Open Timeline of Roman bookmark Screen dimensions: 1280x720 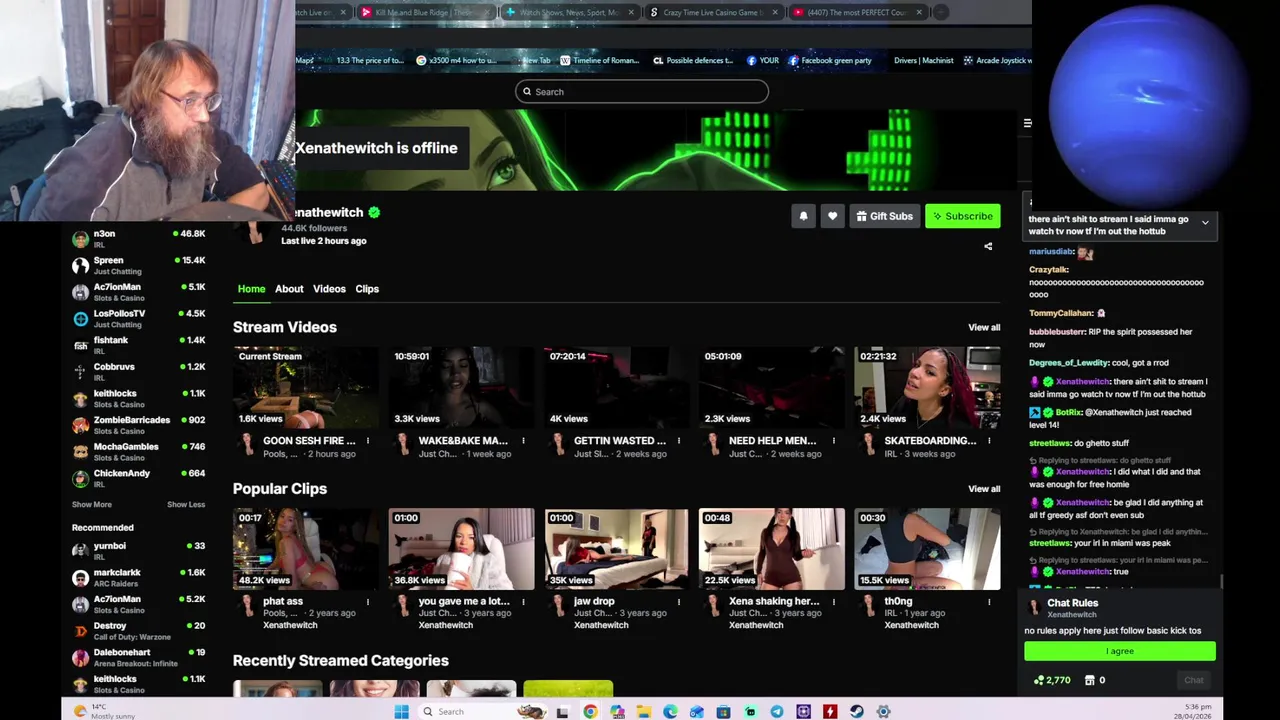tap(599, 60)
